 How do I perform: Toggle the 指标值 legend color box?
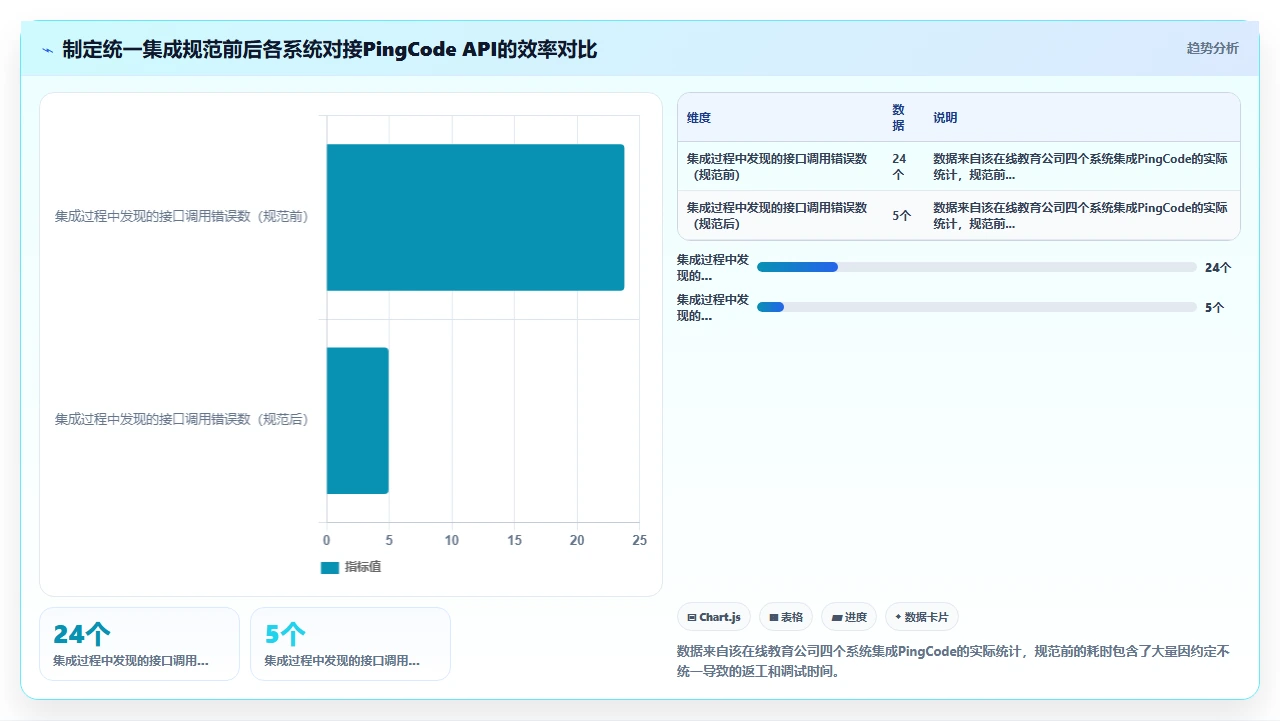(329, 567)
